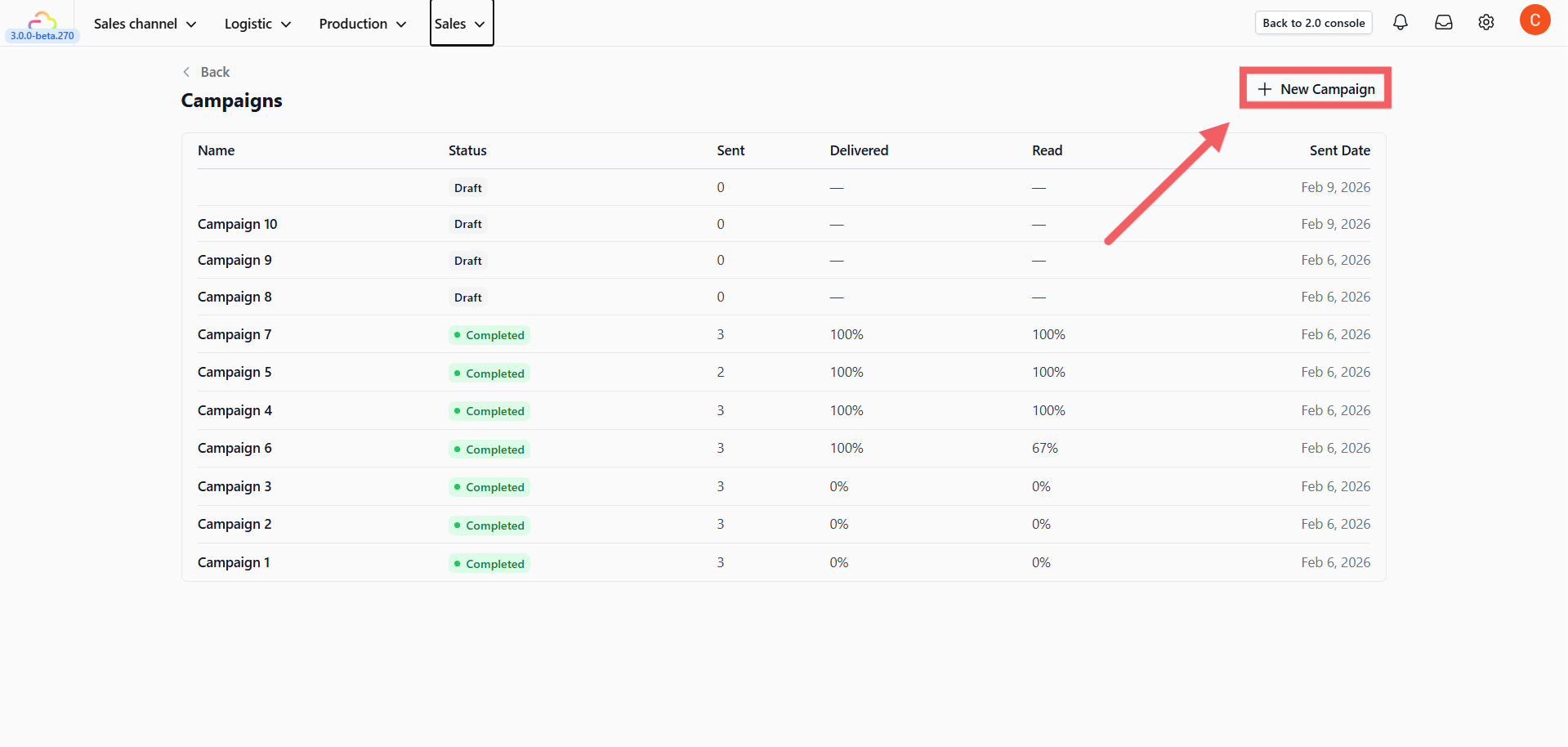Image resolution: width=1568 pixels, height=747 pixels.
Task: Click Draft badge for Campaign 10
Action: click(x=468, y=224)
